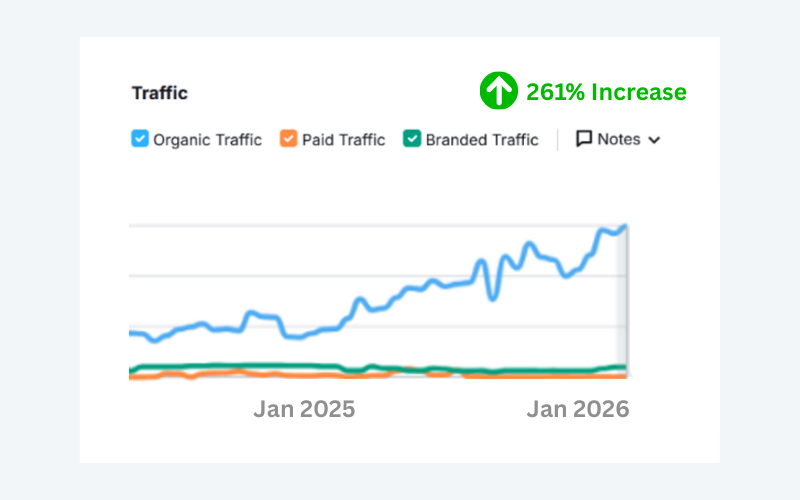
Task: Disable the Branded Traffic checkbox
Action: 411,139
